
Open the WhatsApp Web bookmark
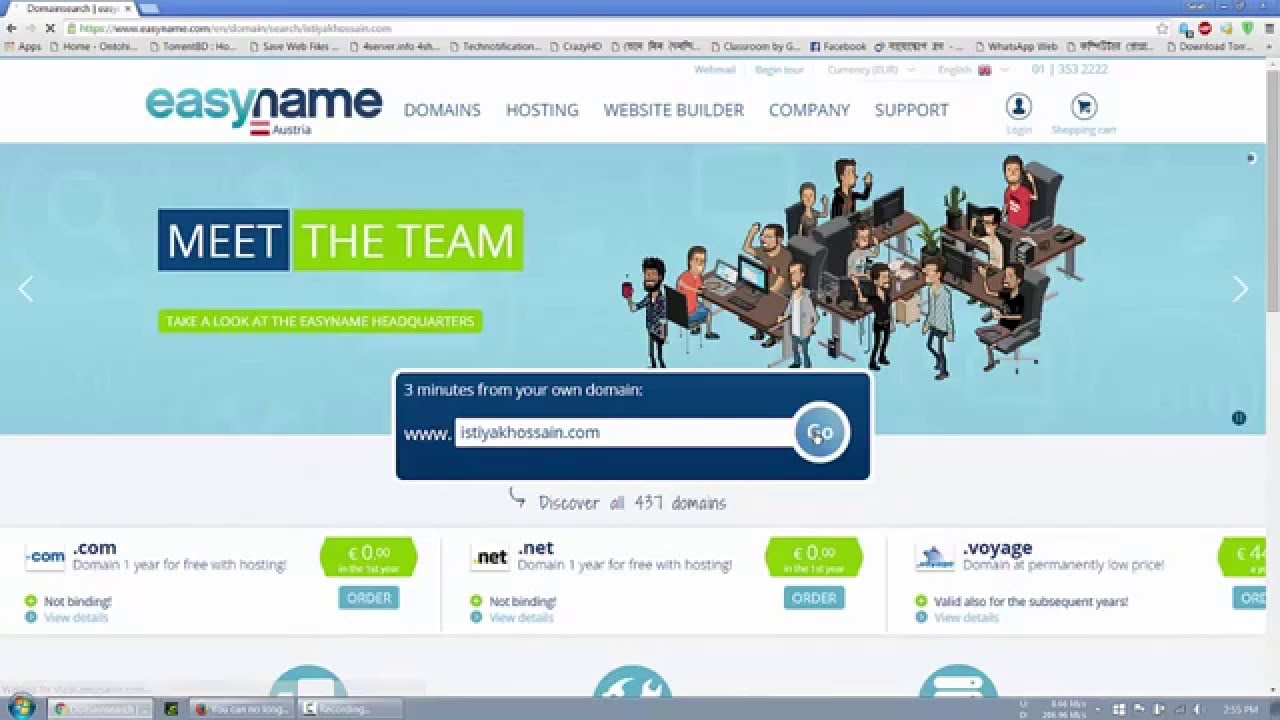coord(1015,46)
